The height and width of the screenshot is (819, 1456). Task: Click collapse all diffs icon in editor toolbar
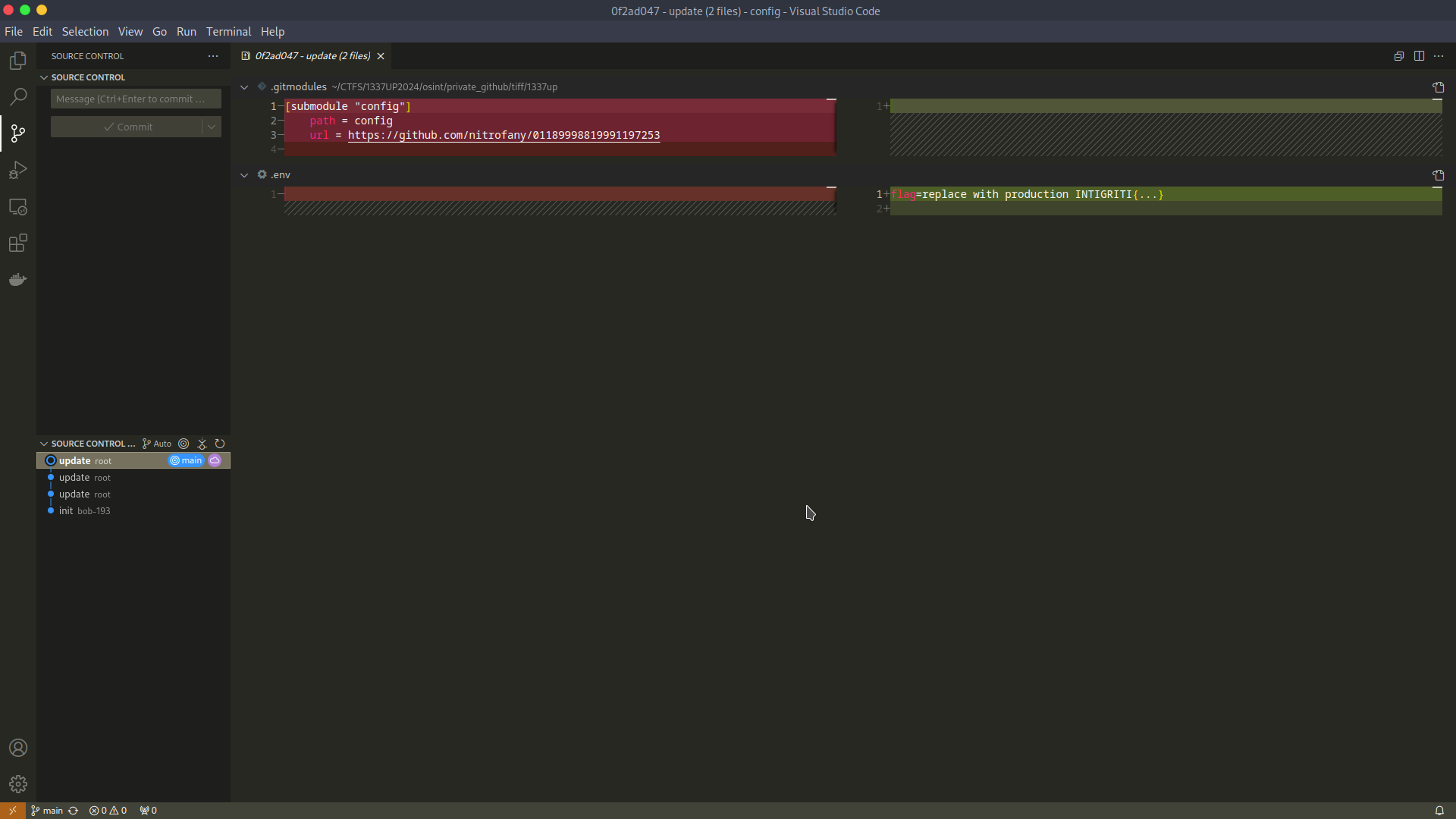click(1399, 56)
